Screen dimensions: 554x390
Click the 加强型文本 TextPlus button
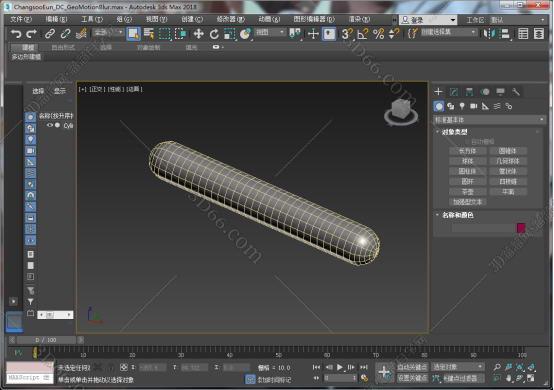pos(467,202)
